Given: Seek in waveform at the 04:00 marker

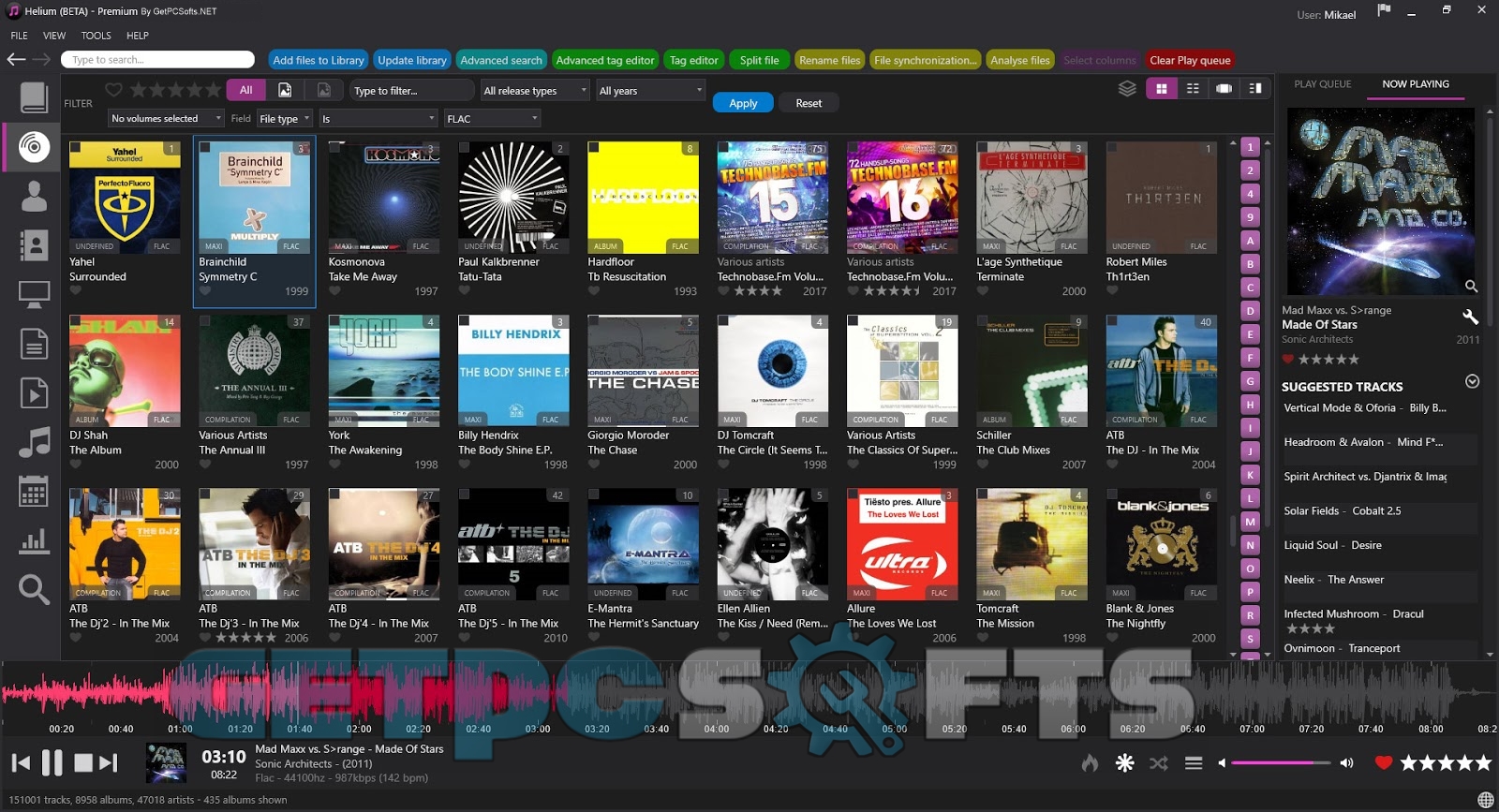Looking at the screenshot, I should point(716,729).
